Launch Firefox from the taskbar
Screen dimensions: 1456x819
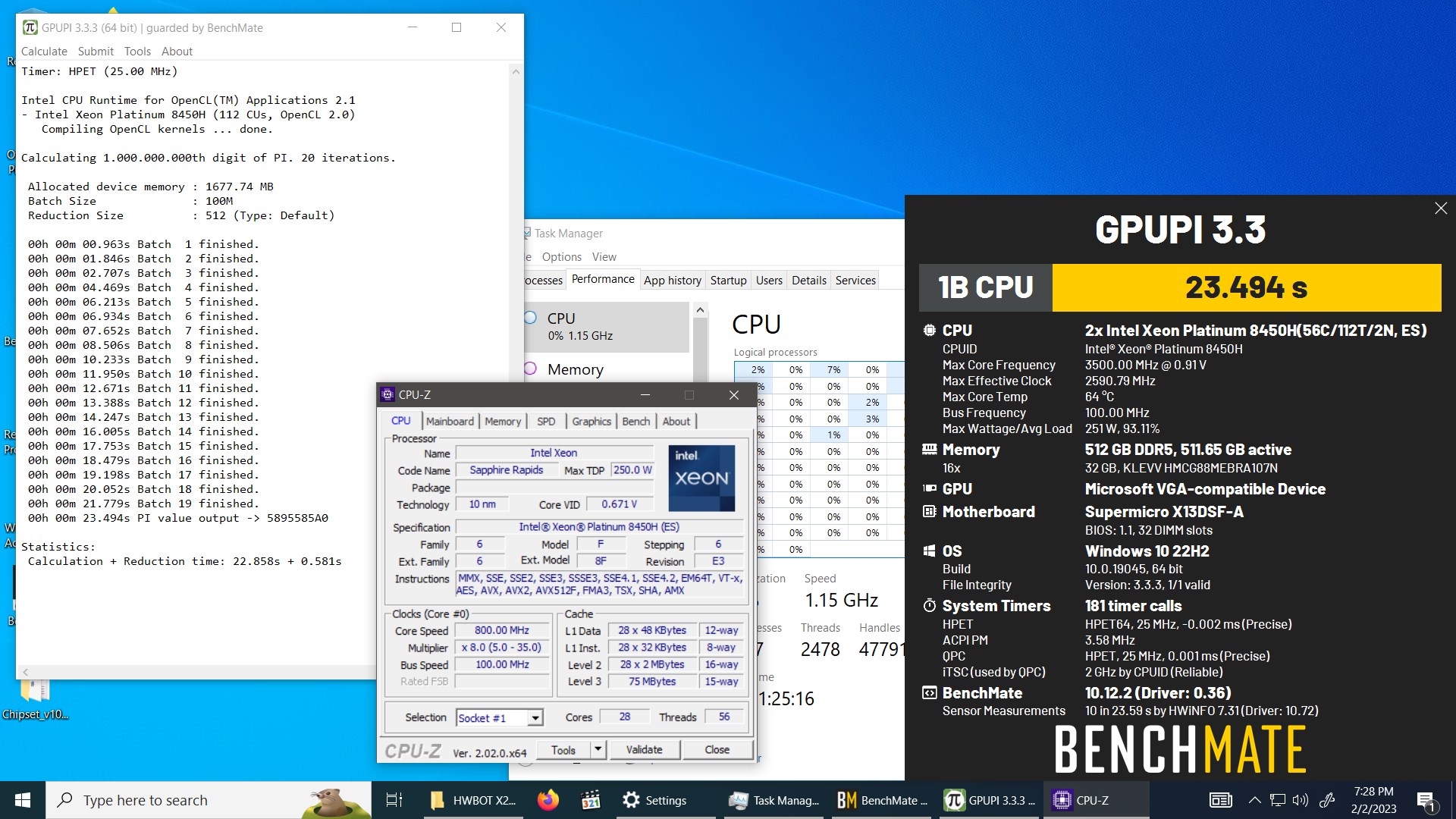[548, 800]
